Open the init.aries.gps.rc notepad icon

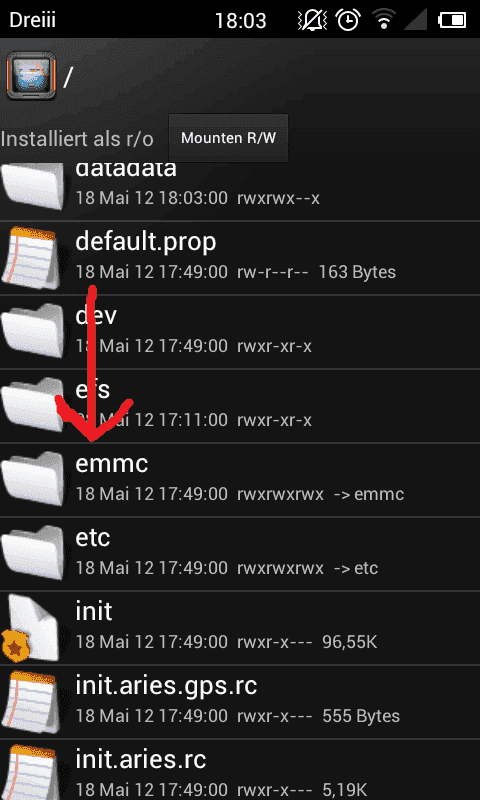coord(30,702)
